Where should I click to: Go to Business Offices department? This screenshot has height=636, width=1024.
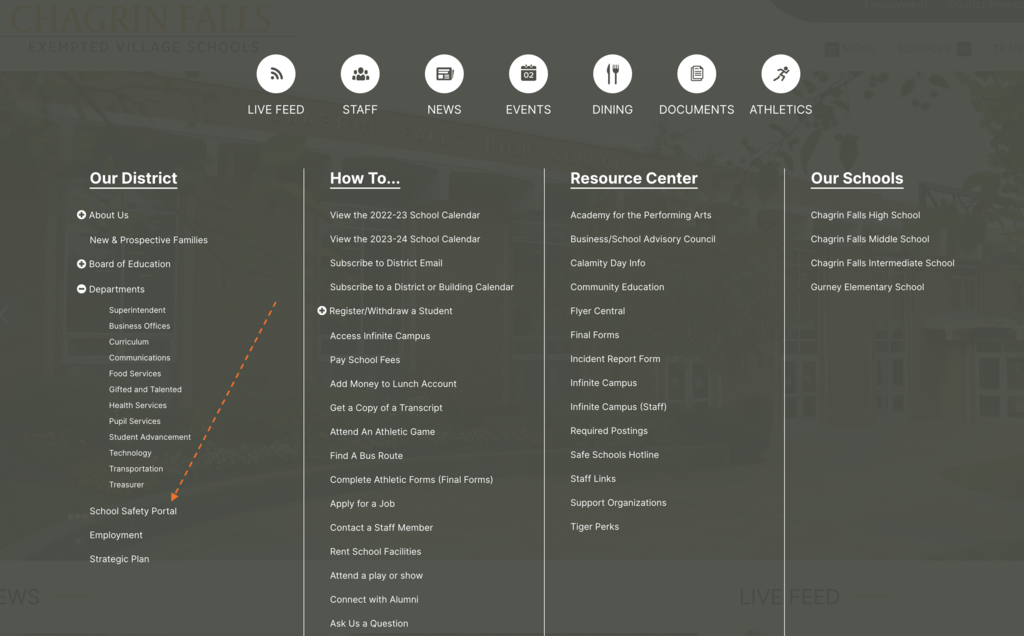(x=139, y=326)
